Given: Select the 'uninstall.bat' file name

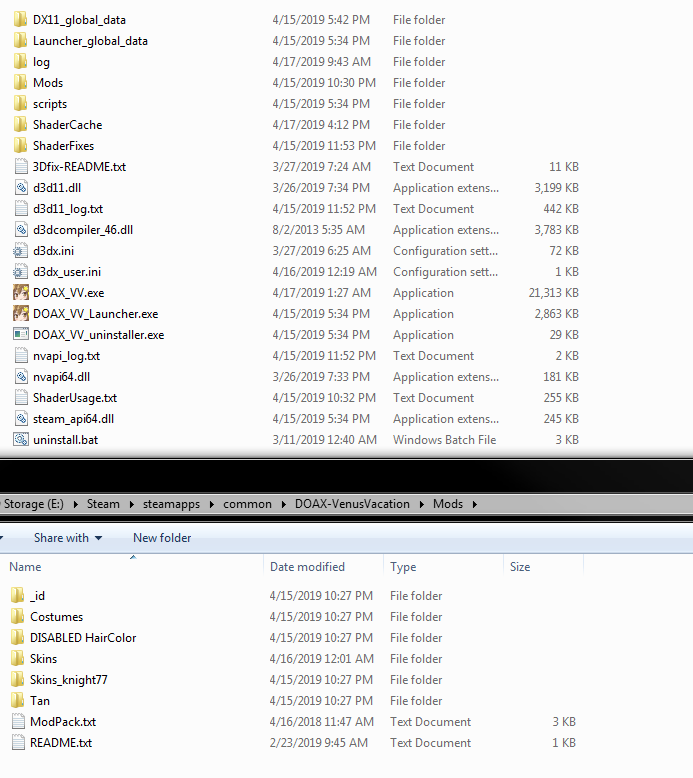Looking at the screenshot, I should (65, 440).
